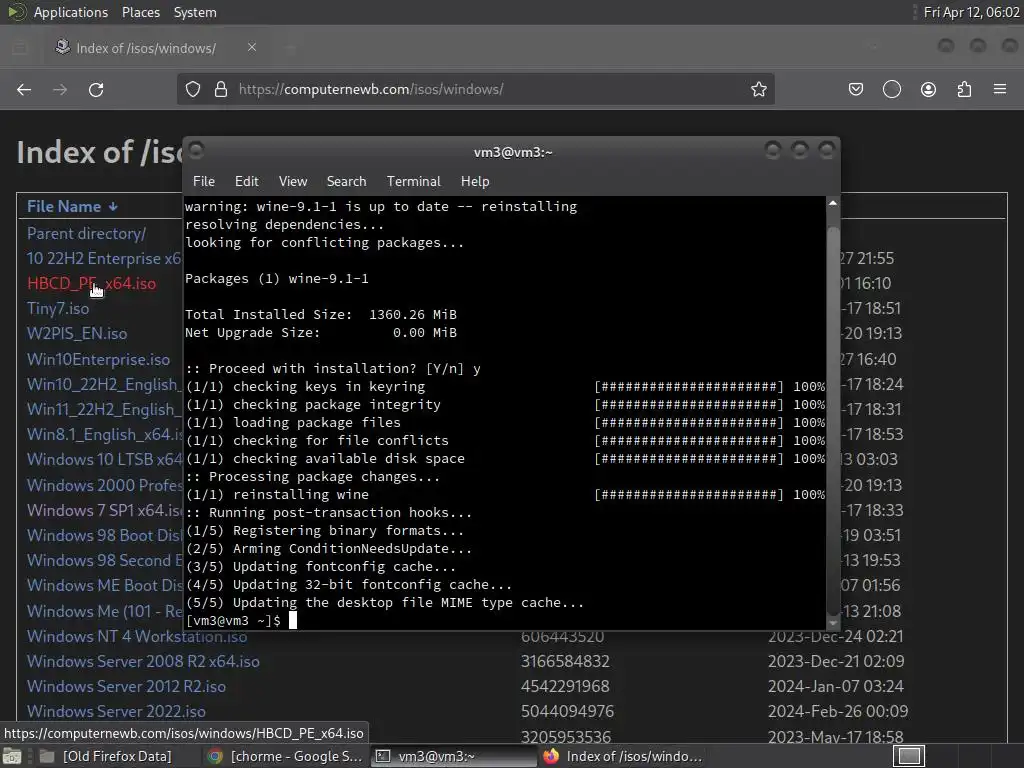Screen dimensions: 1024x768
Task: Close the Index of /isos/windows/ tab
Action: (x=251, y=47)
